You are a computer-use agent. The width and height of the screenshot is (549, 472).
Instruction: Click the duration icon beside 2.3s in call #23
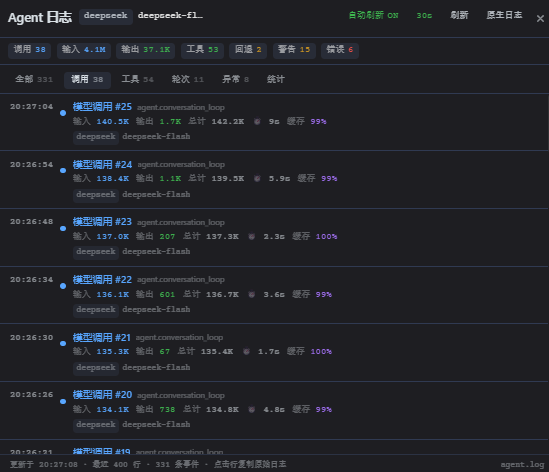point(252,237)
